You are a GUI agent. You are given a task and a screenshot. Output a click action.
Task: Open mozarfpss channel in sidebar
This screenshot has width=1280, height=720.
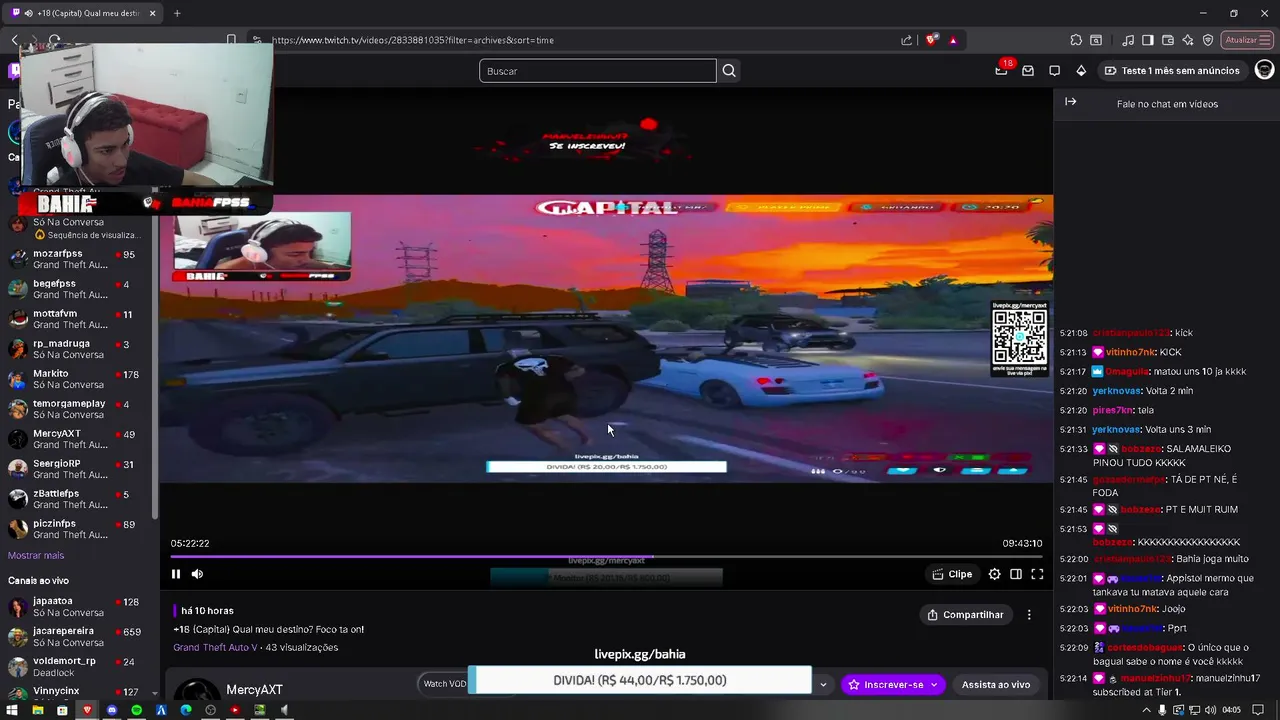coord(79,260)
